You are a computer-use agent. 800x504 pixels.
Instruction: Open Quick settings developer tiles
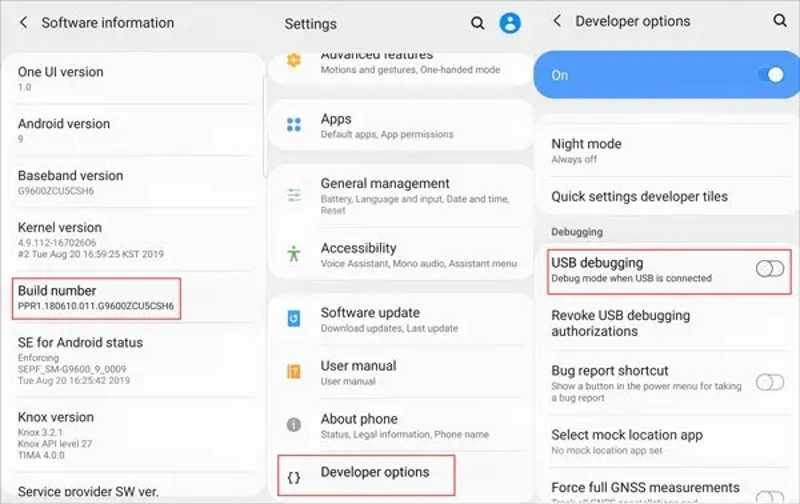coord(640,196)
